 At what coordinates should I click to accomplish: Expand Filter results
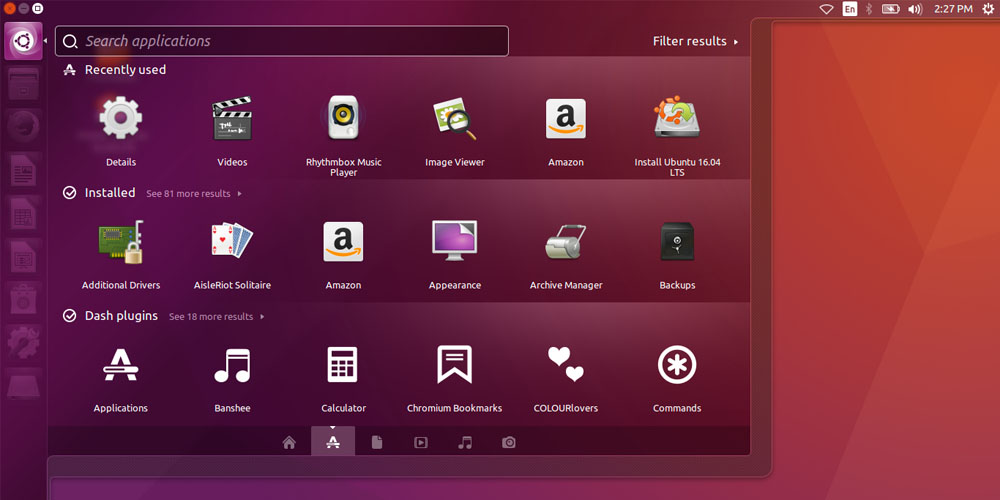[695, 41]
